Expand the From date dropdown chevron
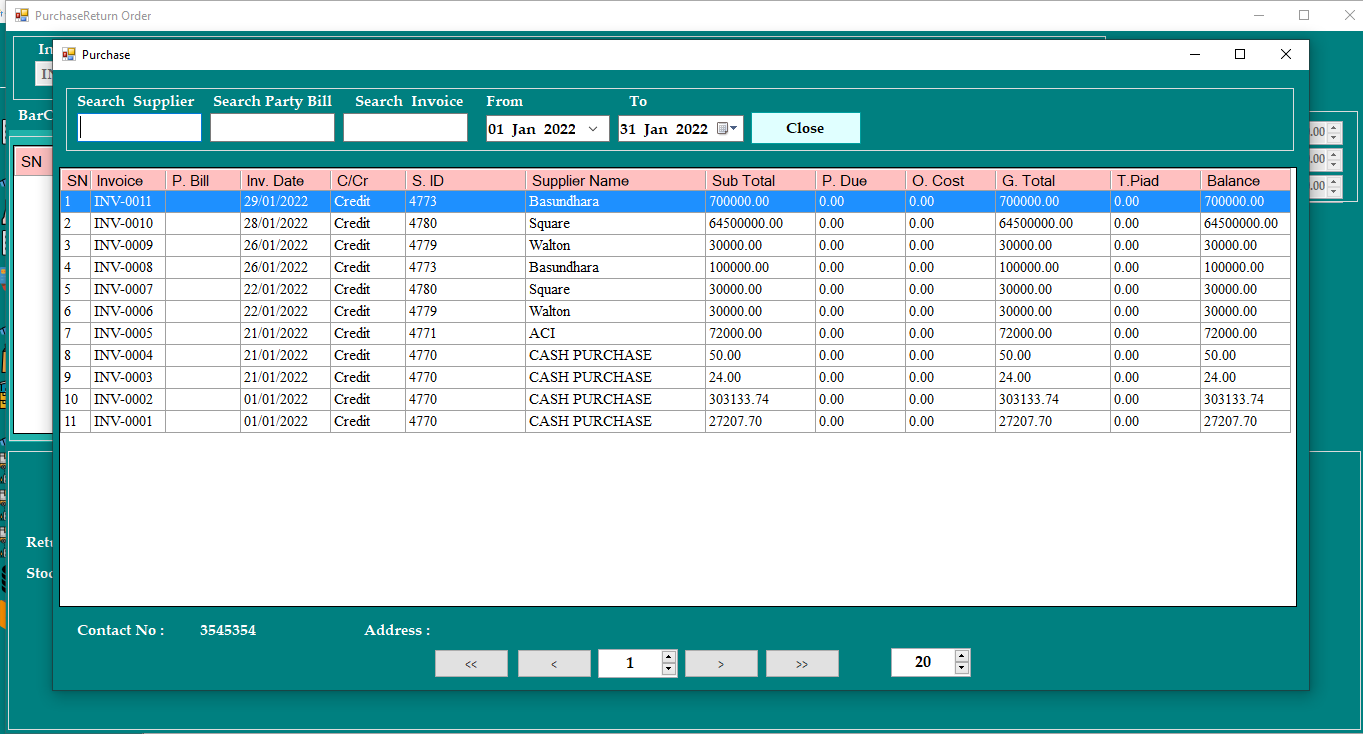Image resolution: width=1363 pixels, height=734 pixels. (593, 128)
